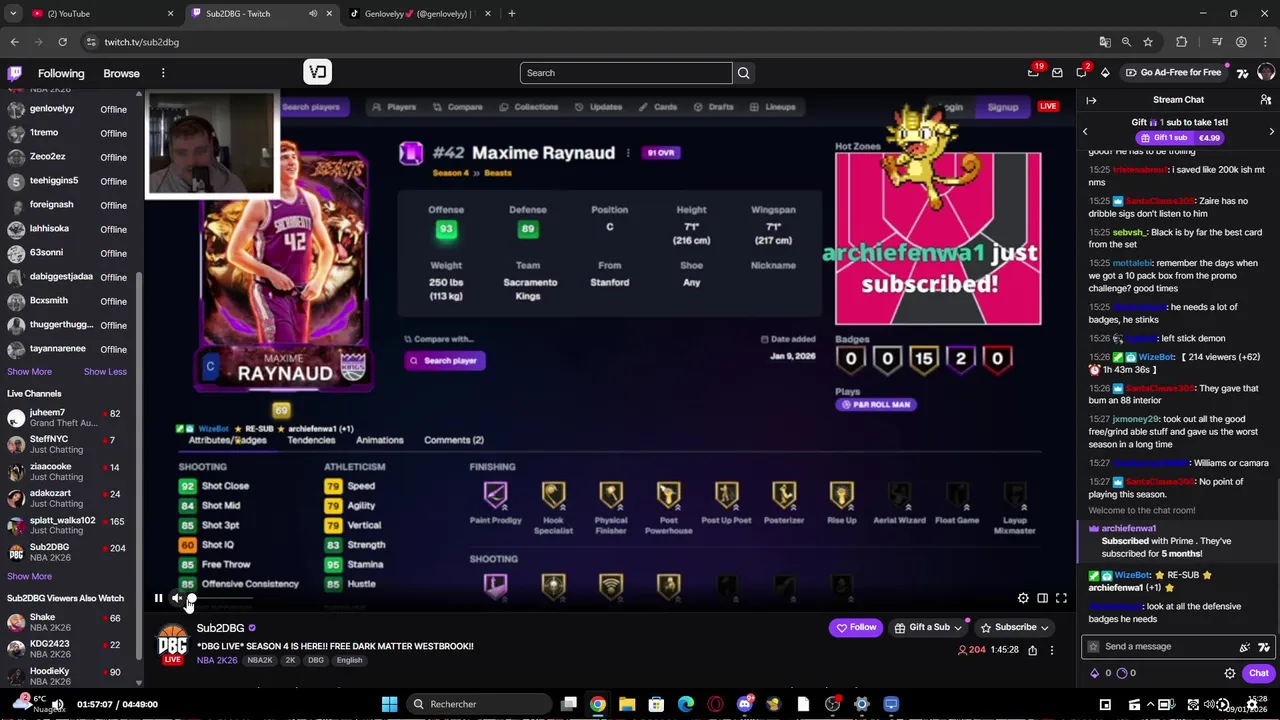Switch to the Genlovelyy TikTok tab
This screenshot has width=1280, height=720.
(x=418, y=14)
